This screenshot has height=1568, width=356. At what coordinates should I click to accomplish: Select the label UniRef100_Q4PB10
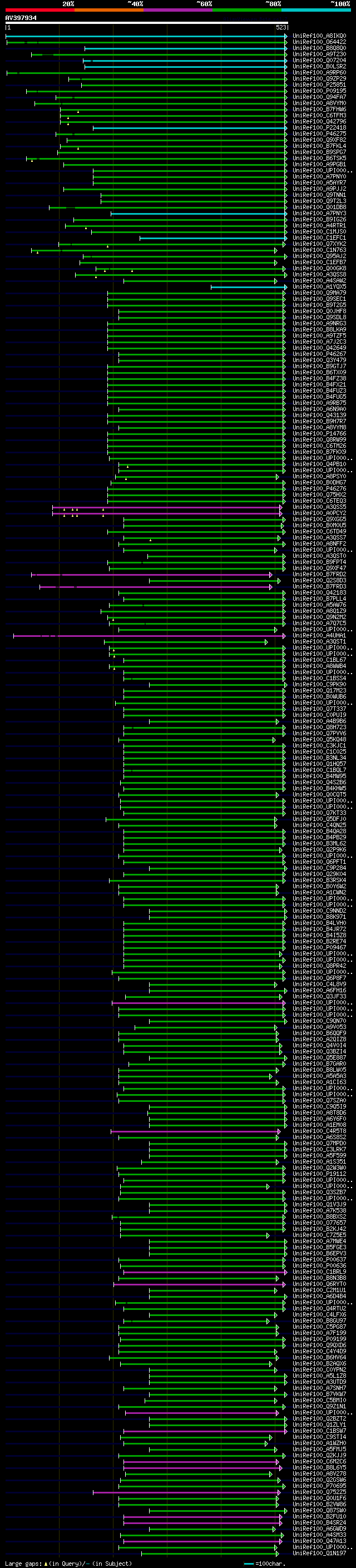click(x=319, y=464)
